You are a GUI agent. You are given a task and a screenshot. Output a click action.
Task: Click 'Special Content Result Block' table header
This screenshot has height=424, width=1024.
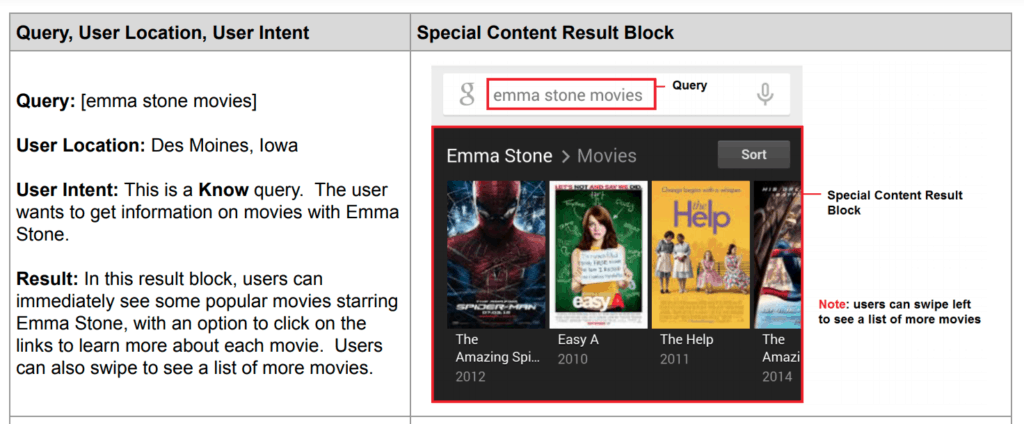545,33
